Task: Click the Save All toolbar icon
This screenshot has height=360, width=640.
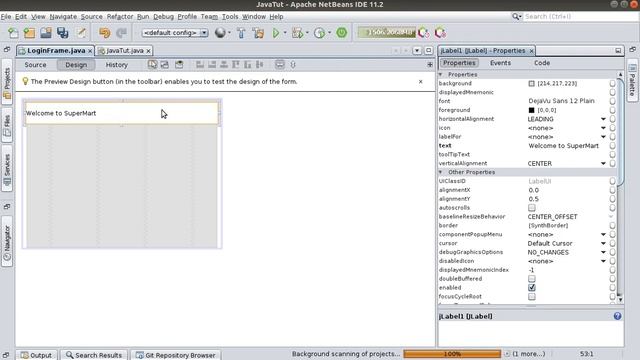Action: pos(62,33)
